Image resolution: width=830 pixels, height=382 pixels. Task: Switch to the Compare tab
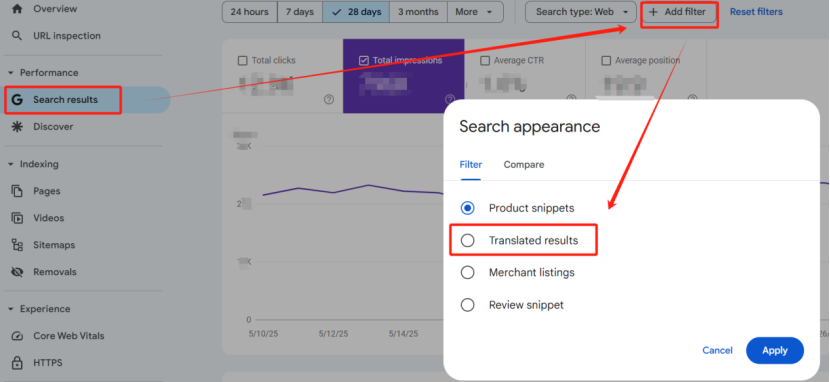tap(524, 165)
